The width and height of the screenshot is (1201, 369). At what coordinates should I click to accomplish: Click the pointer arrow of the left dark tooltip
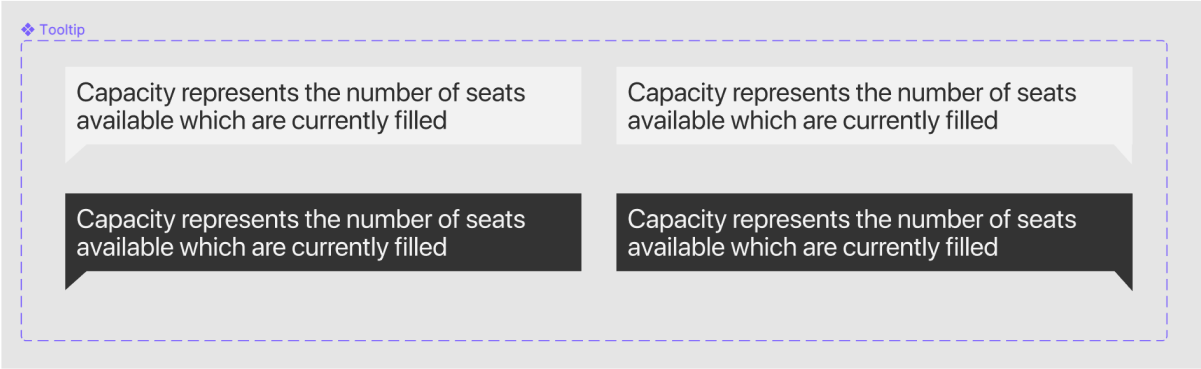(x=72, y=279)
